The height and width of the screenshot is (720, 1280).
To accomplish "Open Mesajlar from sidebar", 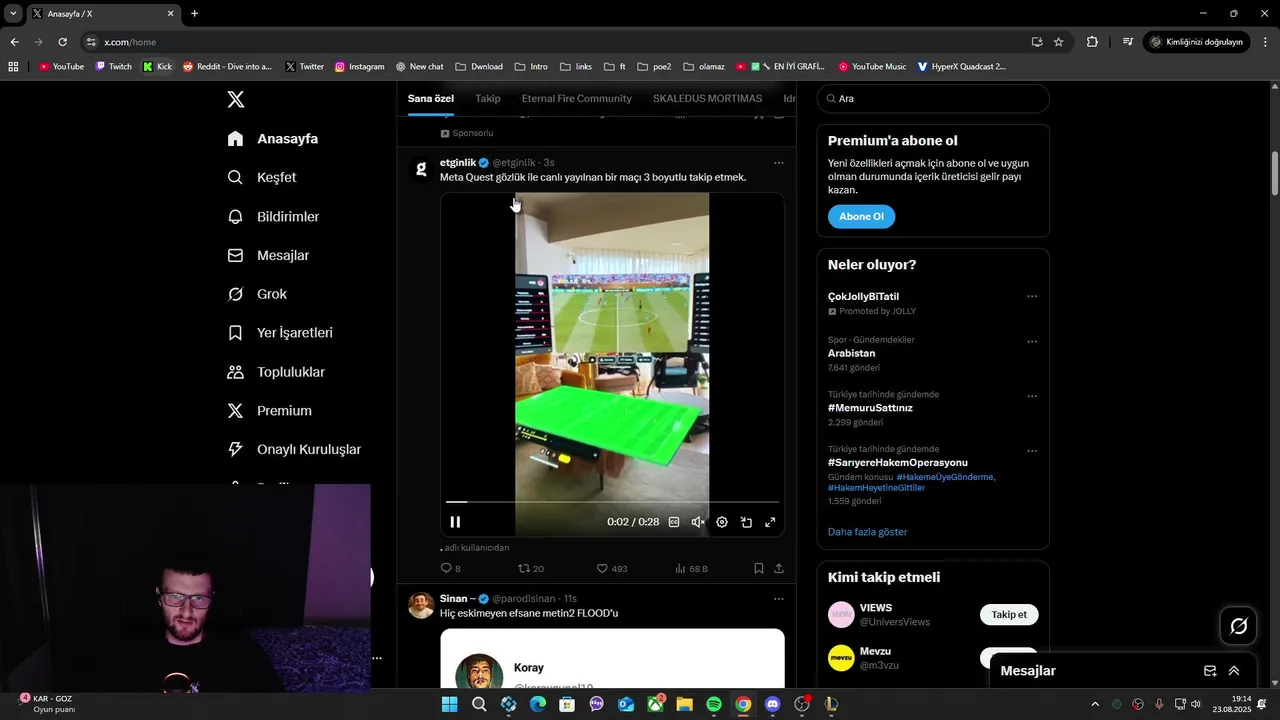I will [268, 255].
